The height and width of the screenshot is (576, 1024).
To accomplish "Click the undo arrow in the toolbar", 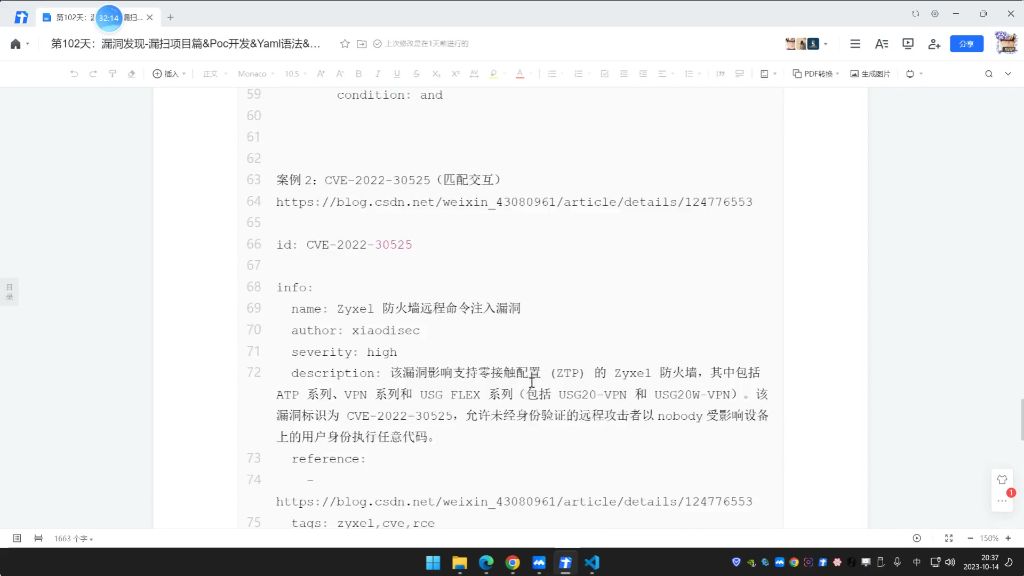I will [x=74, y=74].
